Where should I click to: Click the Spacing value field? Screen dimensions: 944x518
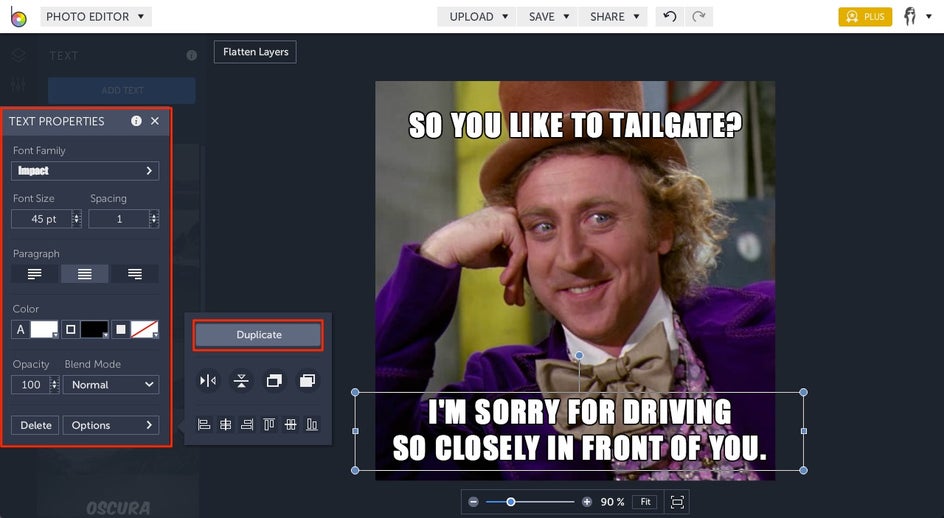click(x=119, y=219)
